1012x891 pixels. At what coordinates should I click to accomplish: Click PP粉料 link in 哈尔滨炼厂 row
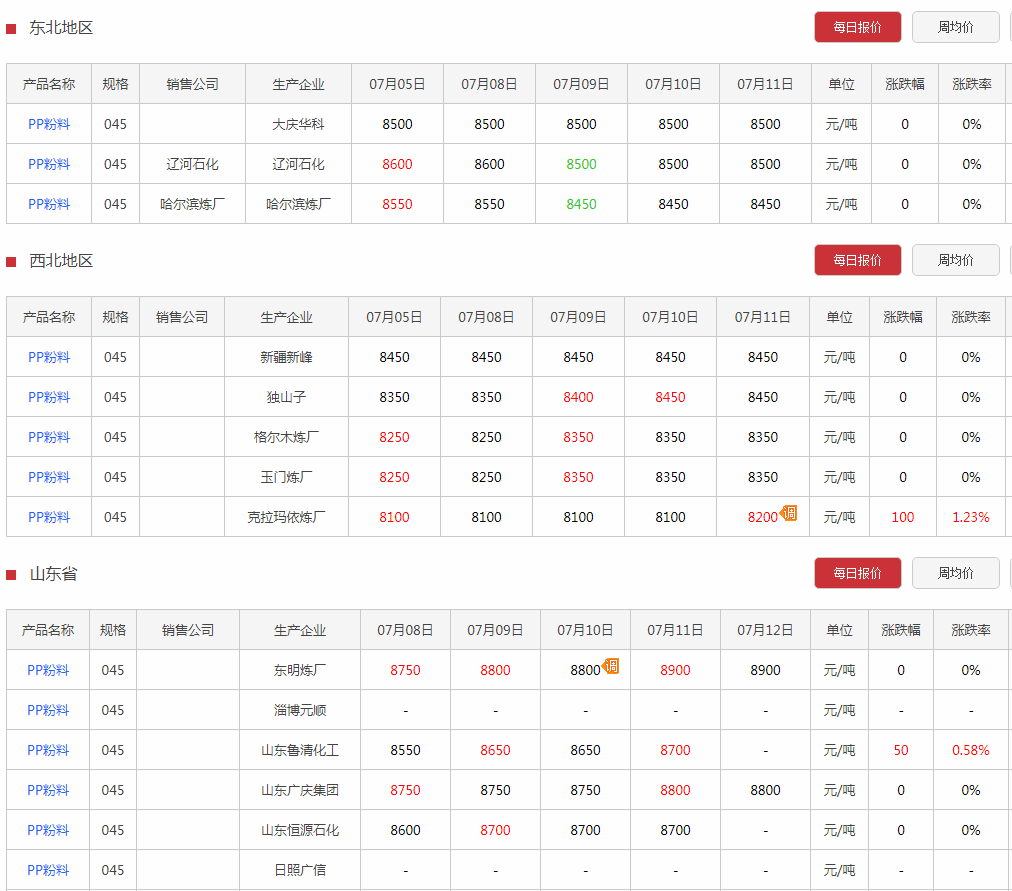point(49,204)
